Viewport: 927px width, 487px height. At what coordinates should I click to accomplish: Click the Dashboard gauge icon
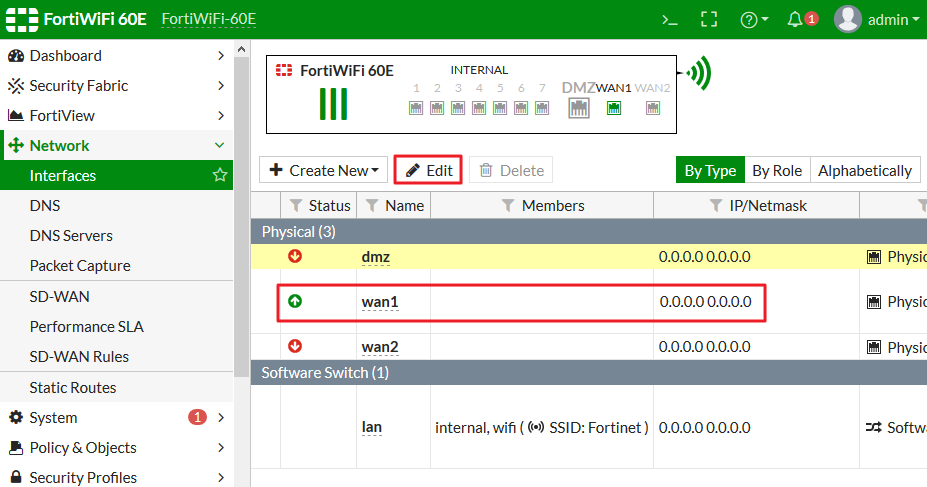pos(15,56)
